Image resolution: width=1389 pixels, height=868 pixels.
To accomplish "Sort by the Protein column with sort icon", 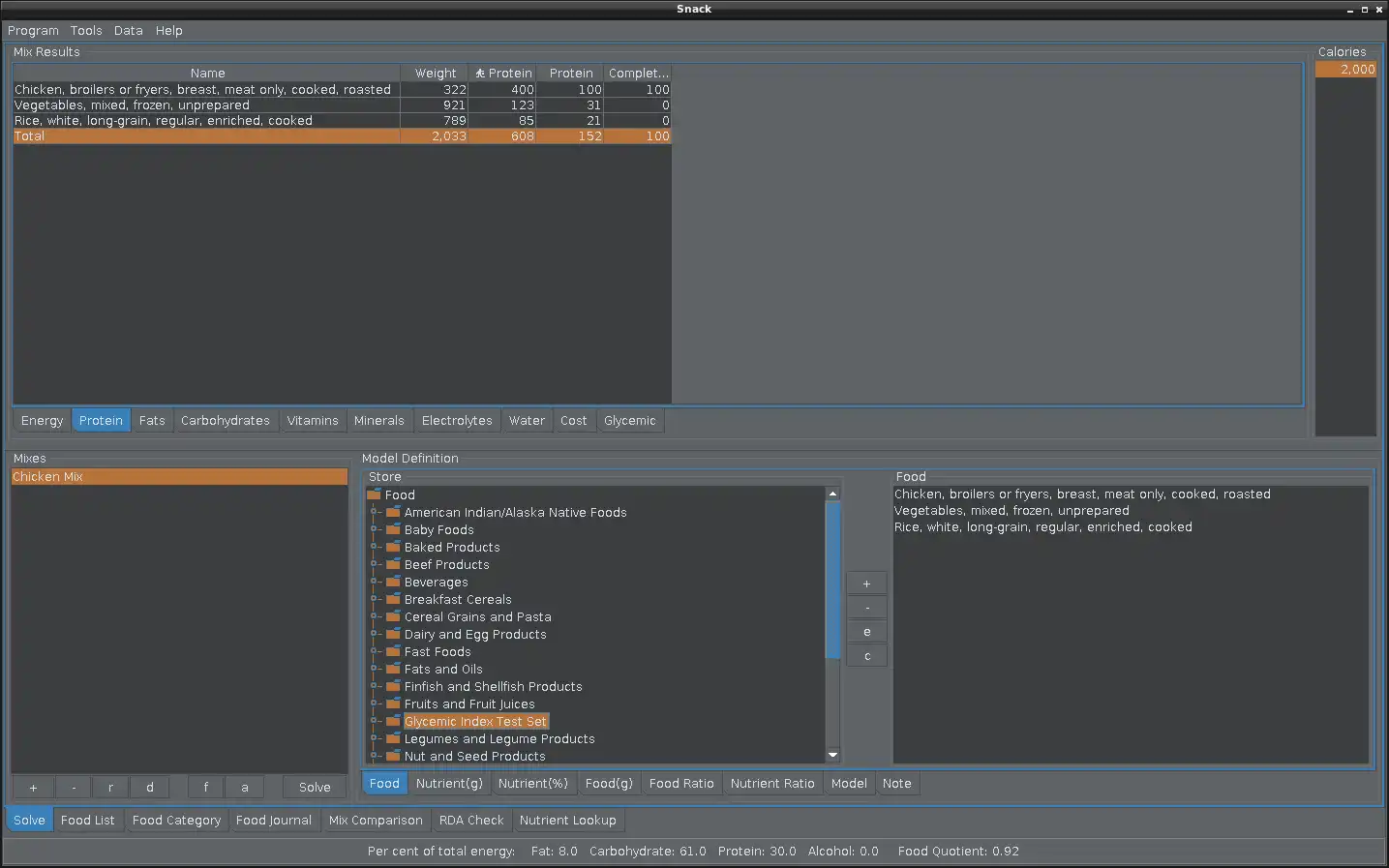I will pyautogui.click(x=502, y=74).
